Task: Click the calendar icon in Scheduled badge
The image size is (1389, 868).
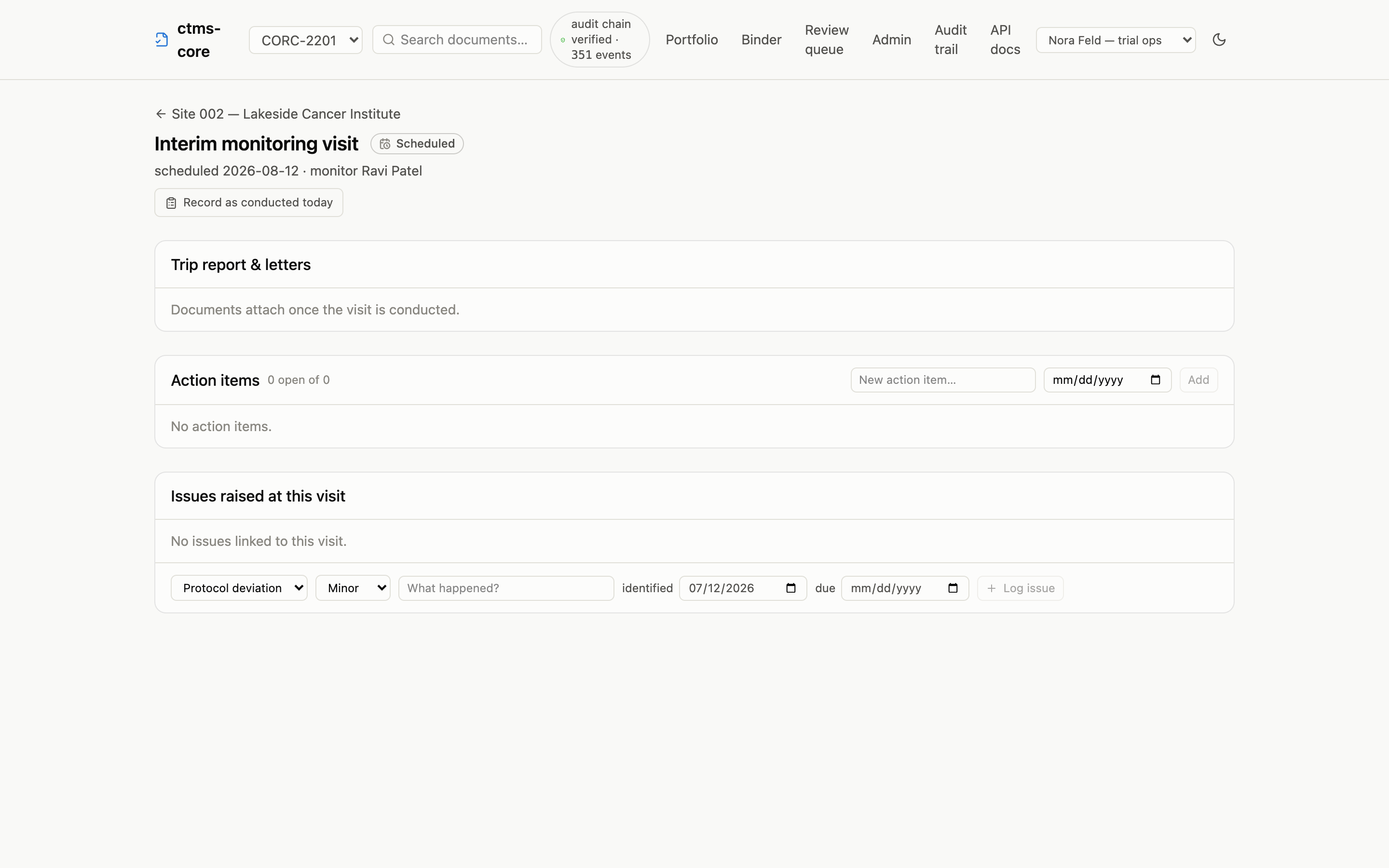Action: tap(384, 144)
